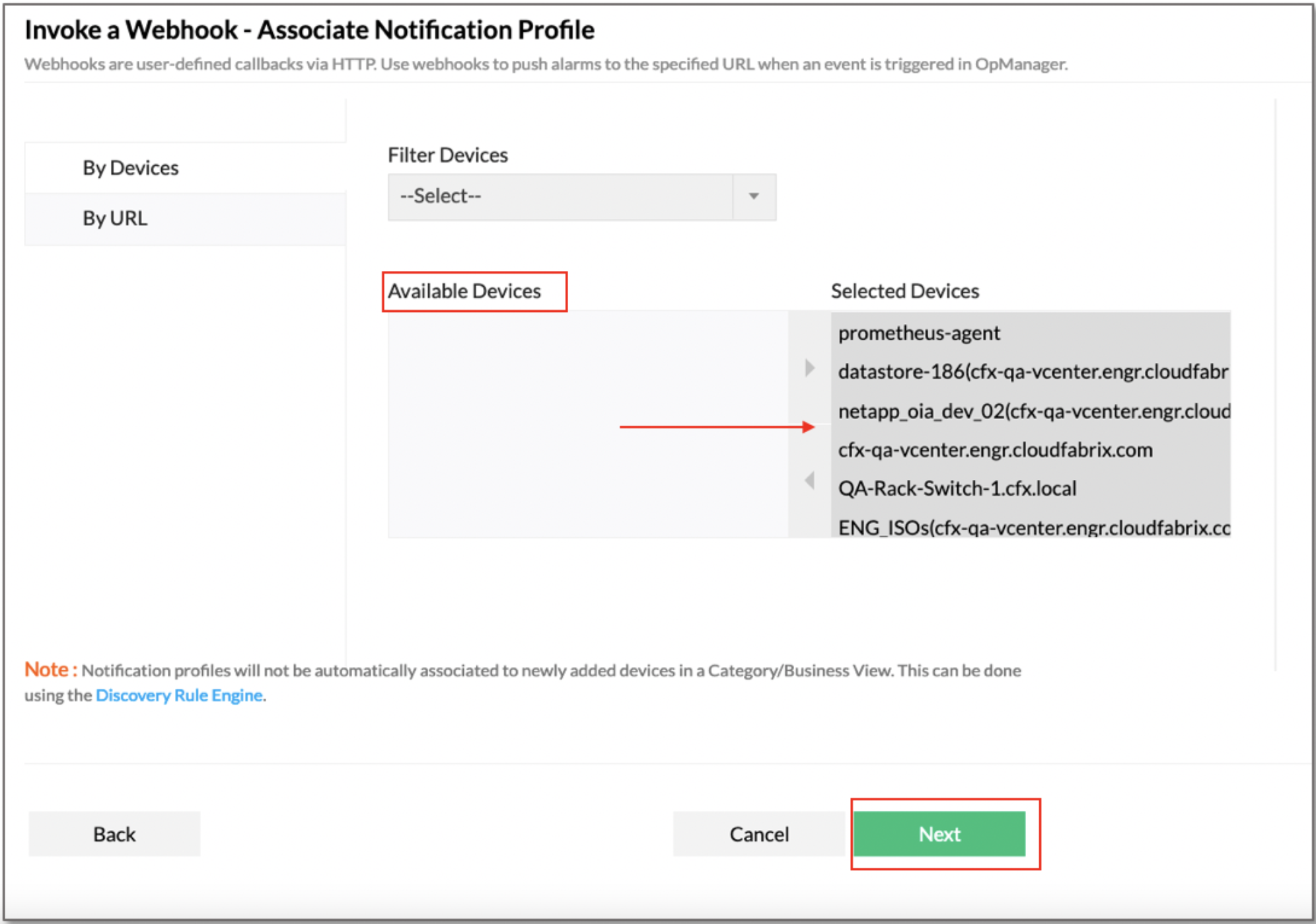
Task: Select the cfx-qa-vcenter.engr.cloudfabrix.com device
Action: pos(995,450)
